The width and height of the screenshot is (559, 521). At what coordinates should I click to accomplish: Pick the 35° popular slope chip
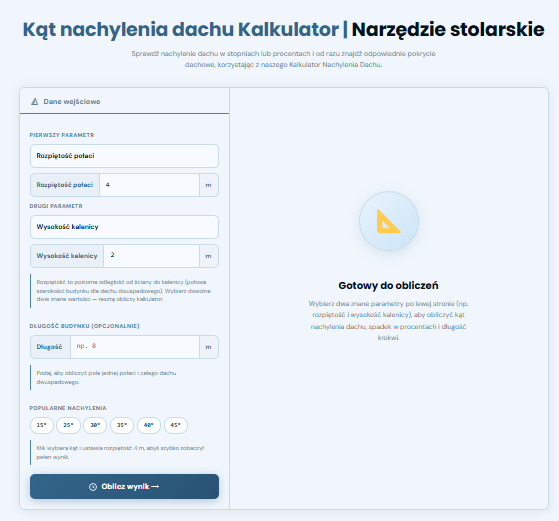[x=122, y=425]
